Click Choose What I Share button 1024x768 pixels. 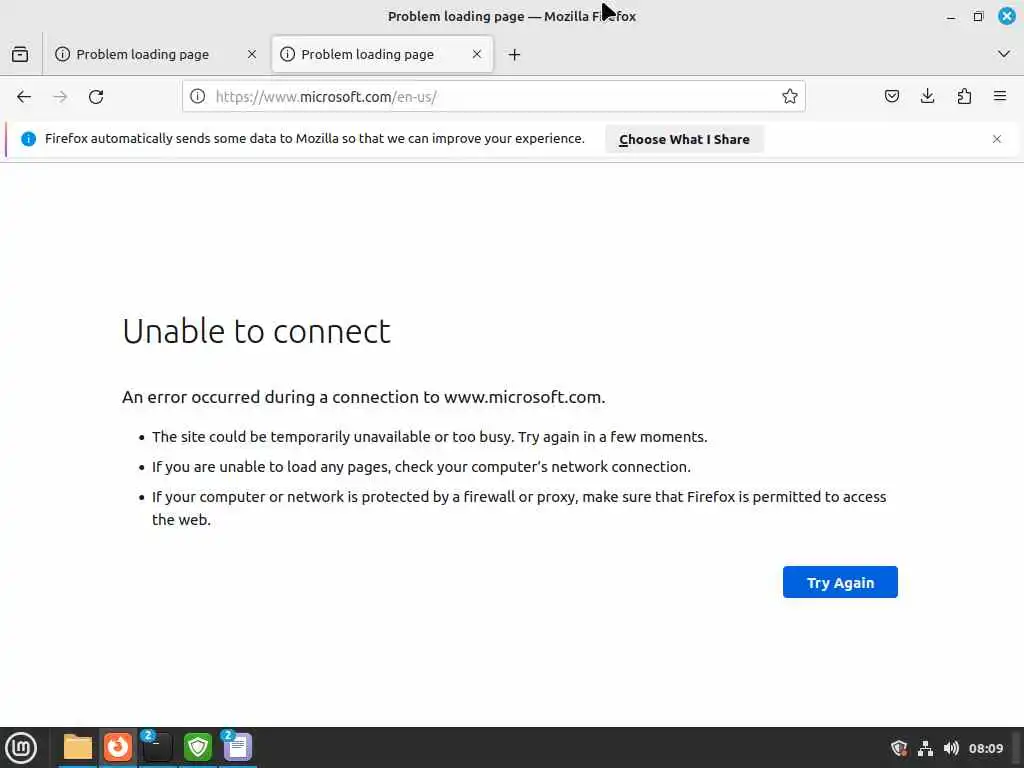click(684, 139)
